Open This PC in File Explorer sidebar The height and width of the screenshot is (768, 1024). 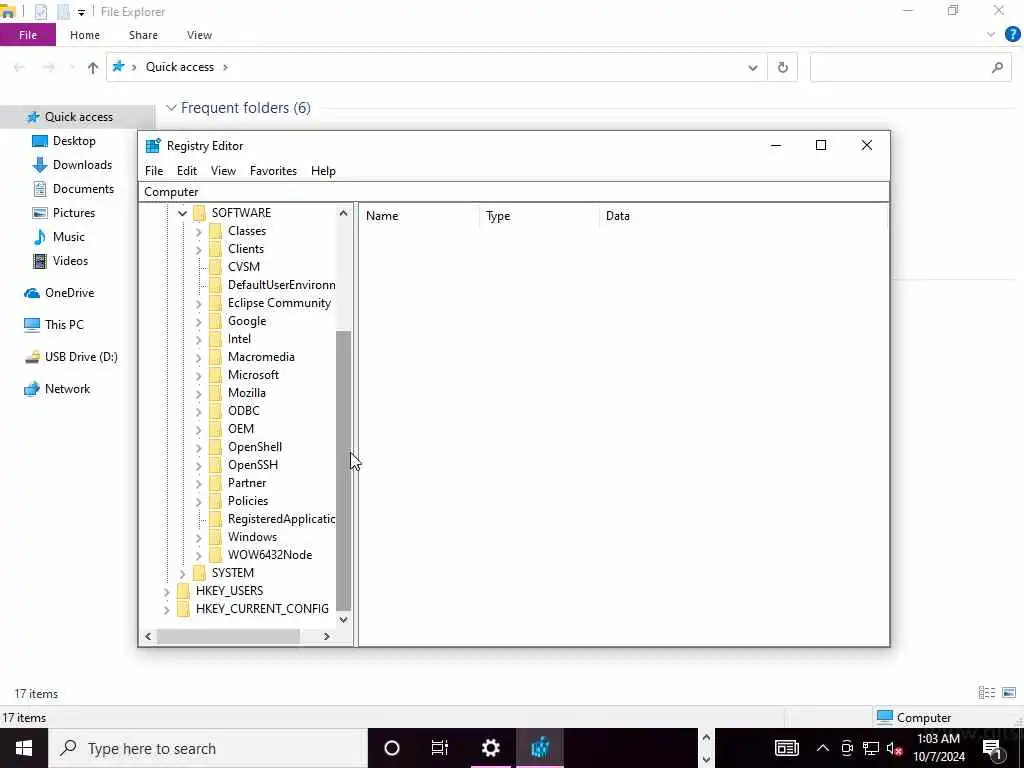pos(64,325)
